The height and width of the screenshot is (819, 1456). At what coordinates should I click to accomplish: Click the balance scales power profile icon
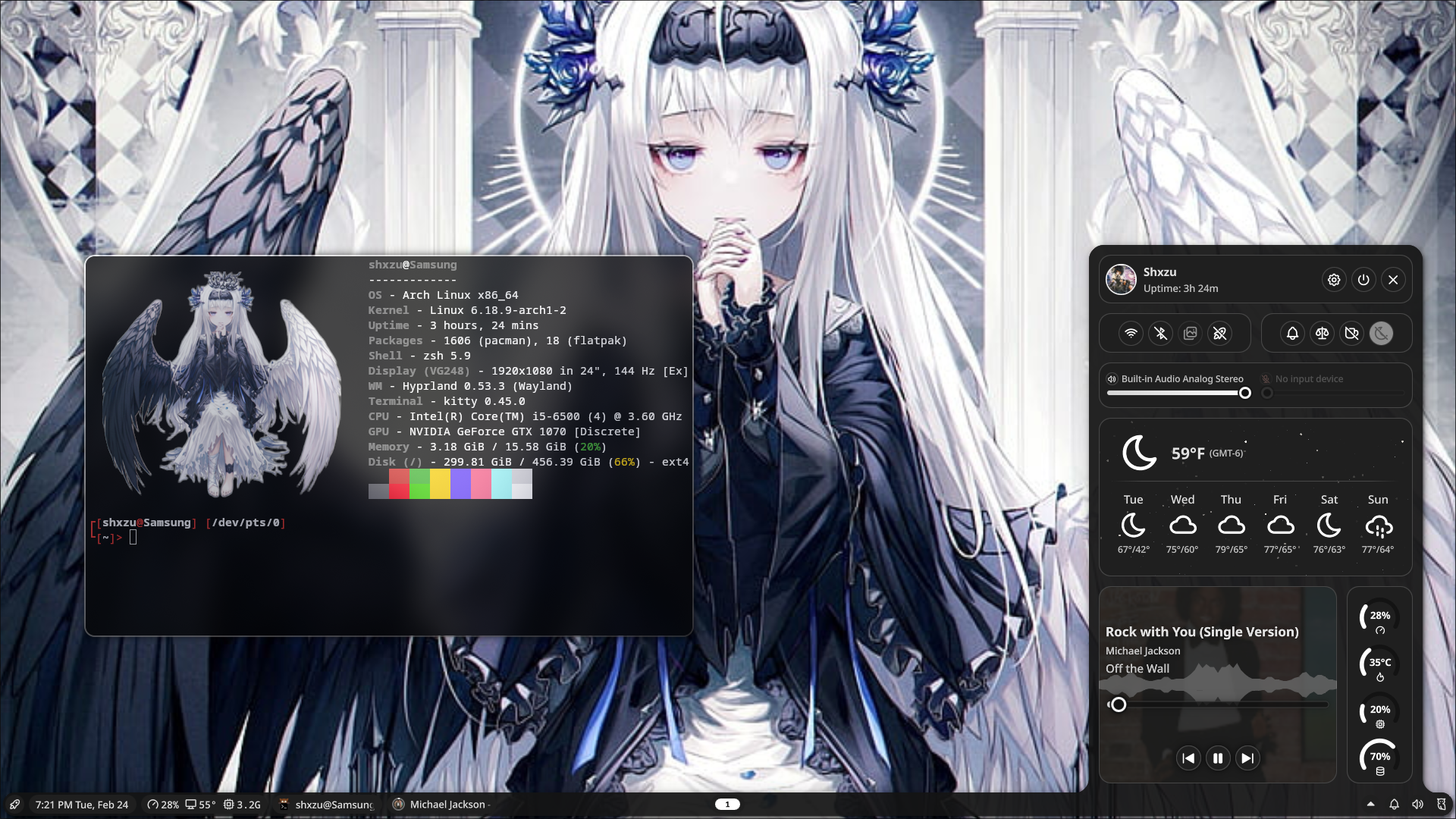click(1322, 334)
